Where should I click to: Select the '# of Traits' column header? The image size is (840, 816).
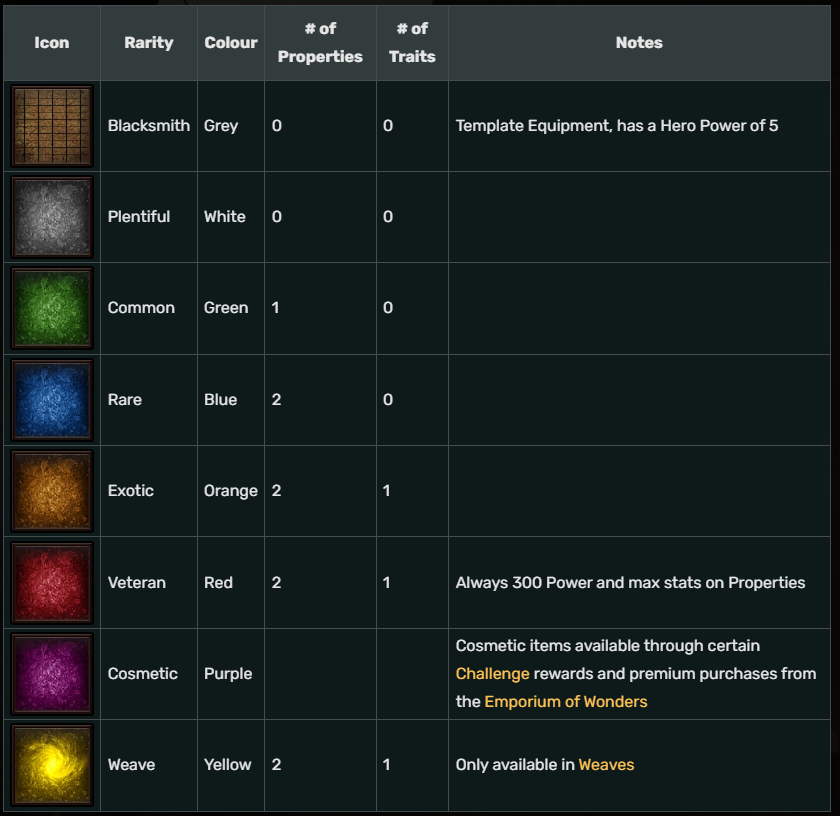[412, 43]
